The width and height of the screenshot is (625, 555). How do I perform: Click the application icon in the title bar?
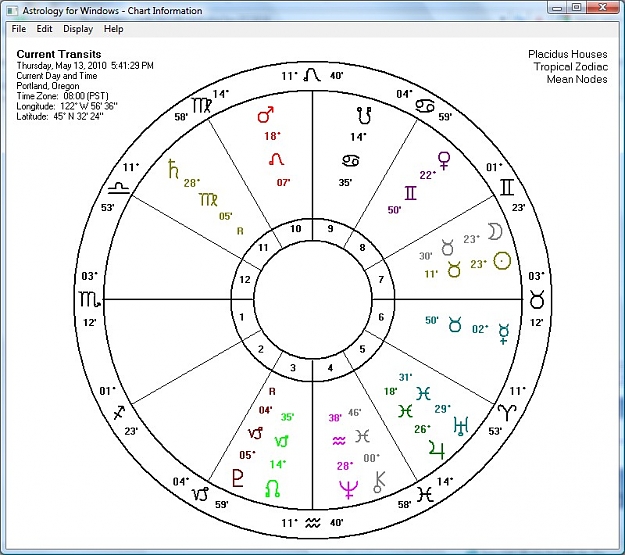pyautogui.click(x=12, y=11)
